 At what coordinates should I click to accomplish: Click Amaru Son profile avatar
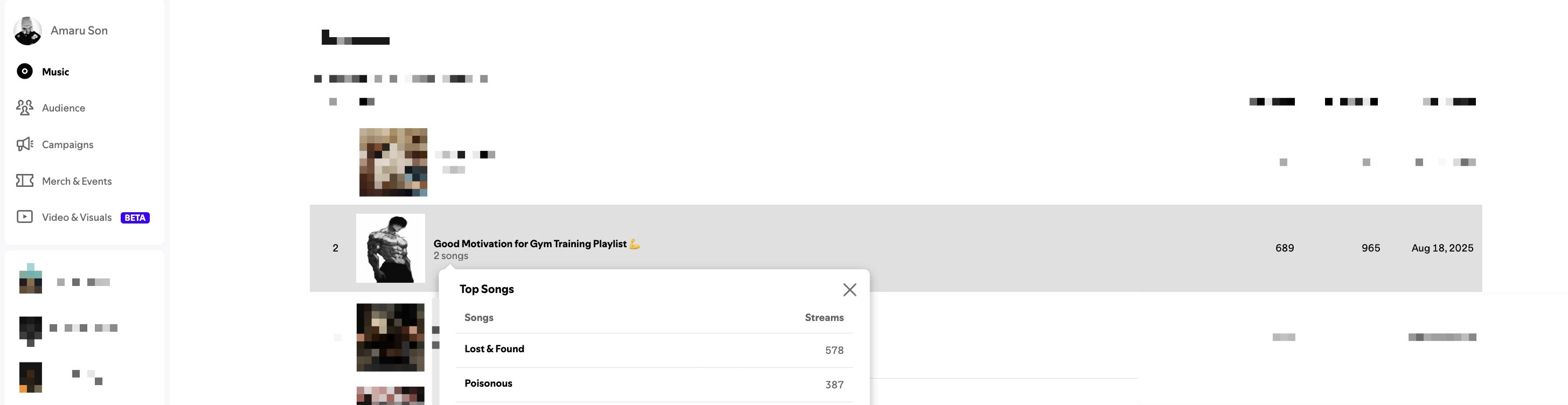[27, 31]
